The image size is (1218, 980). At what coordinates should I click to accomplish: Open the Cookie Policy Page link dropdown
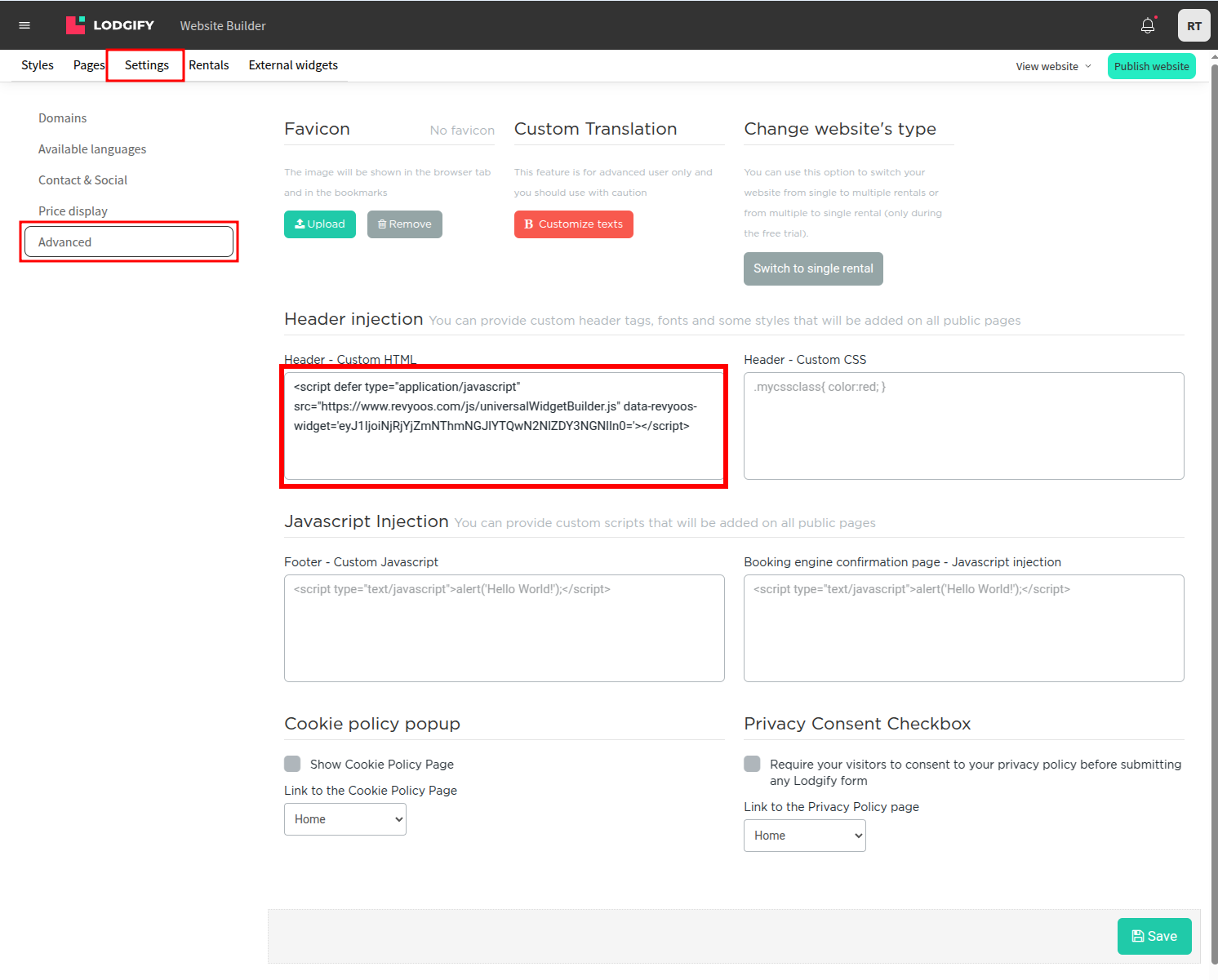(345, 819)
